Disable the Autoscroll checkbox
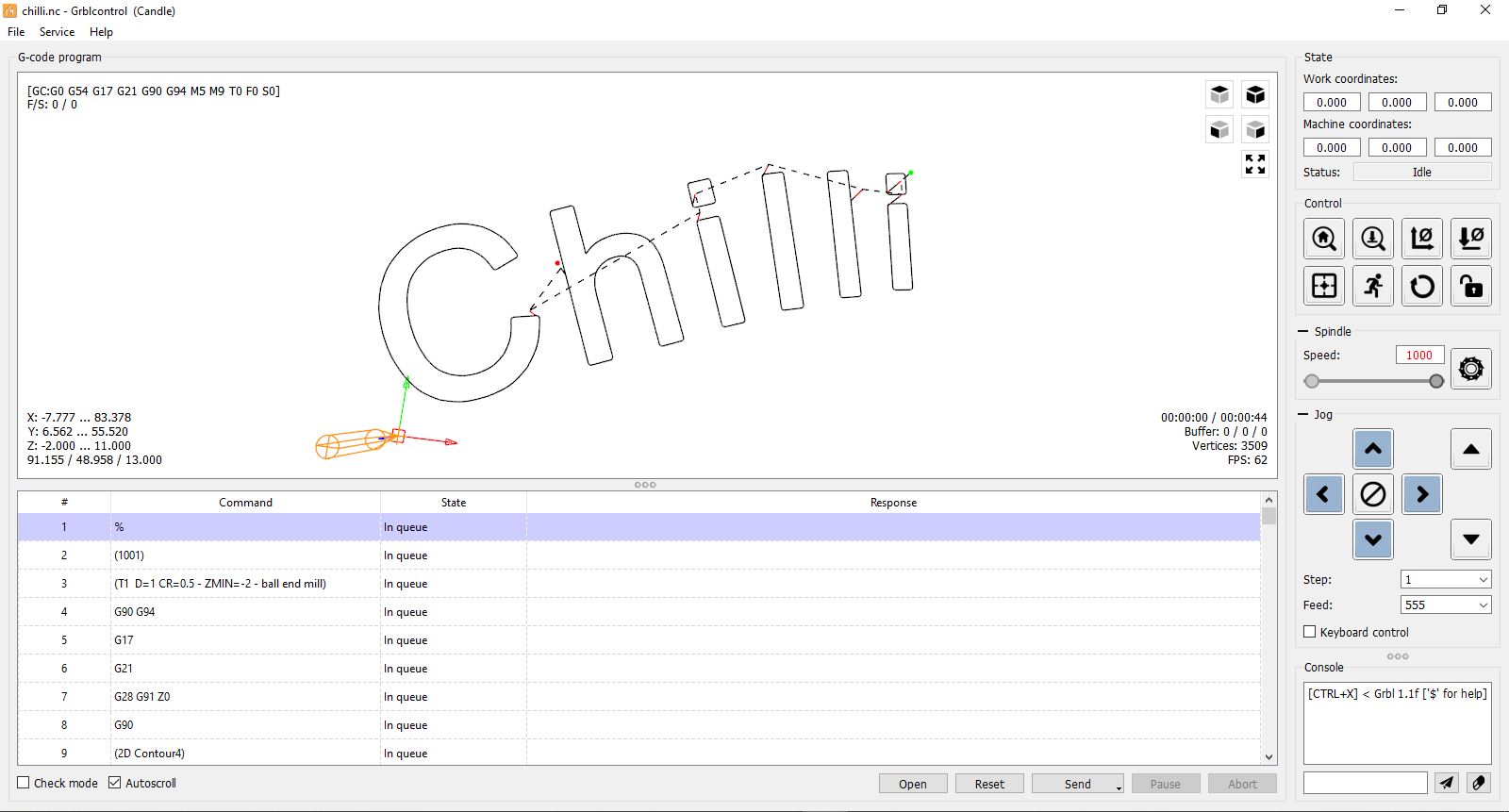The height and width of the screenshot is (812, 1509). tap(115, 783)
